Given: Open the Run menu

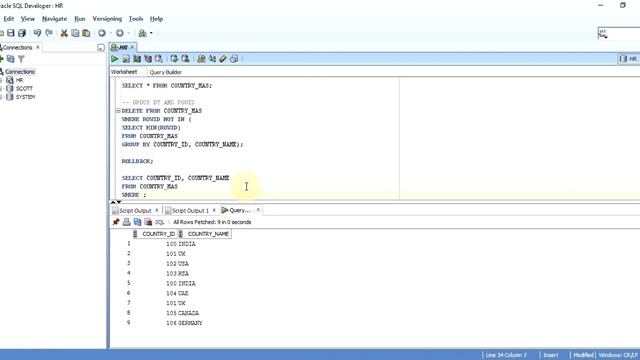Looking at the screenshot, I should pyautogui.click(x=80, y=19).
